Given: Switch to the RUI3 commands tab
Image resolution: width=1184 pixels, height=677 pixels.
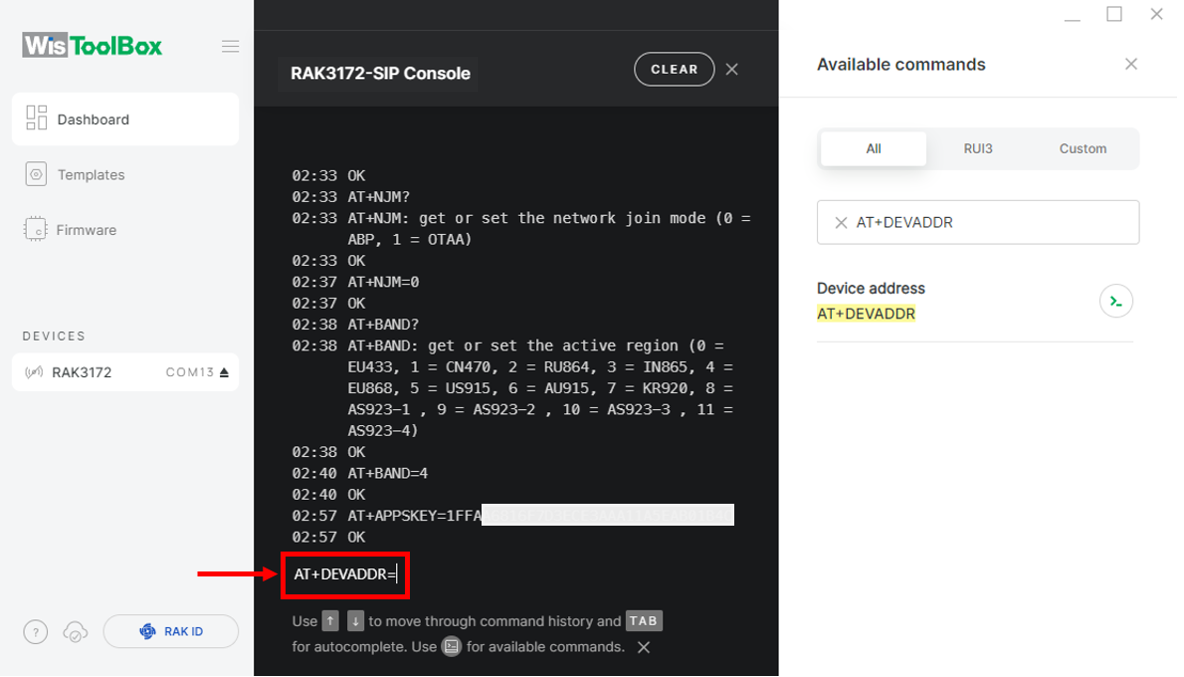Looking at the screenshot, I should [978, 149].
